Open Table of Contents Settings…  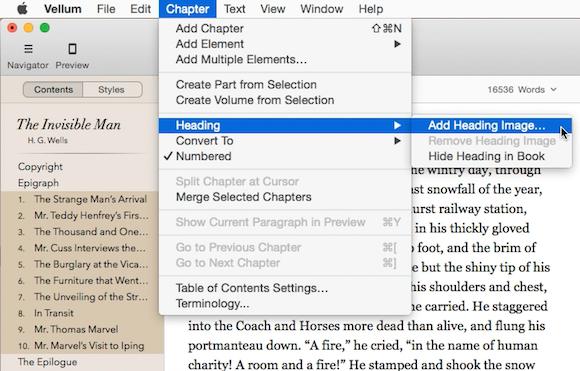coord(285,288)
